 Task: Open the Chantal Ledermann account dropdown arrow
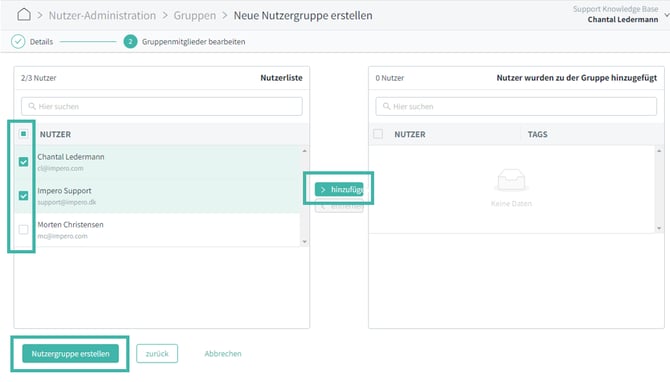pyautogui.click(x=666, y=15)
